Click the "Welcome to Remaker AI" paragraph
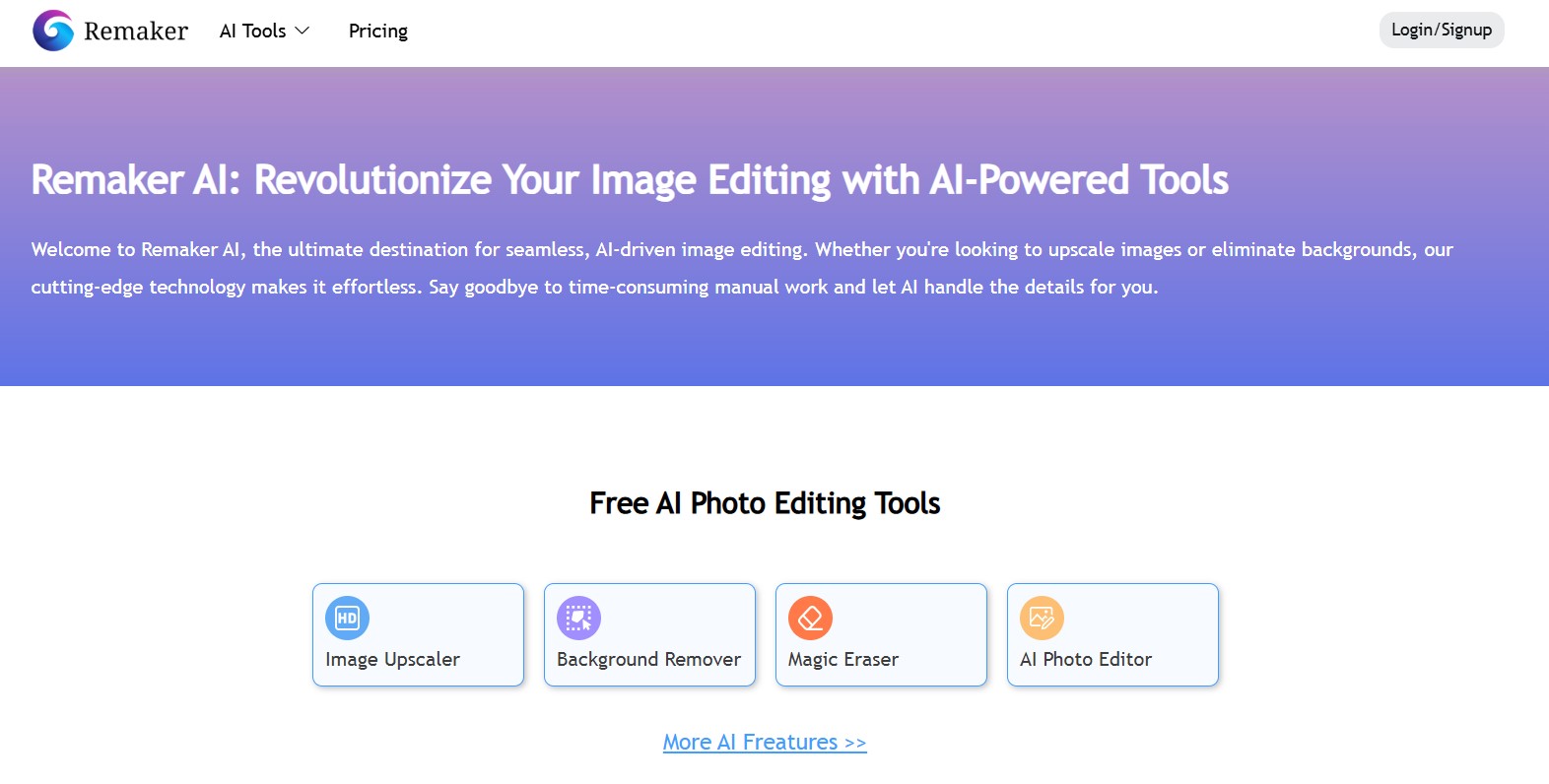The height and width of the screenshot is (784, 1549). tap(741, 268)
